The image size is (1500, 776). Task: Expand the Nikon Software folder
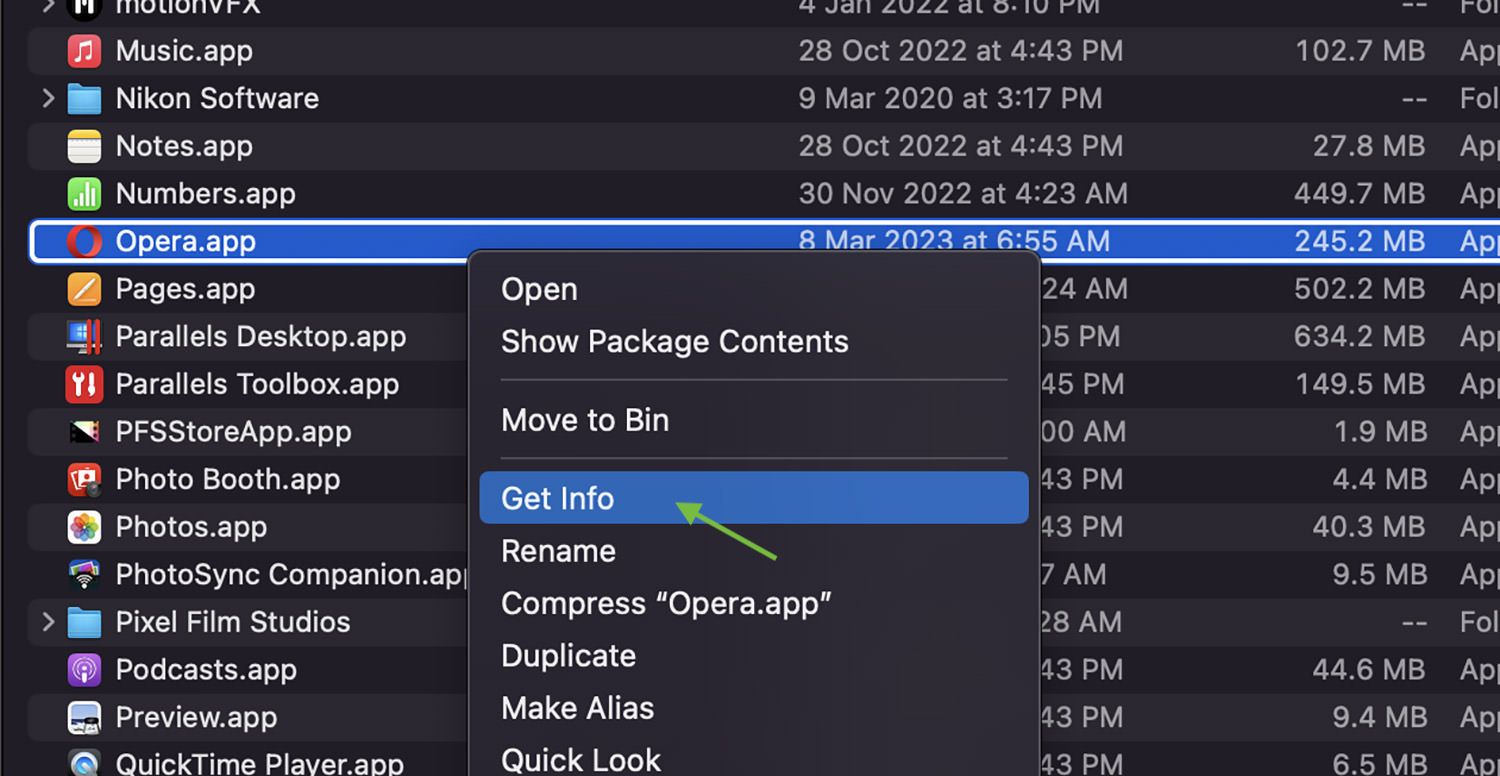pos(47,98)
